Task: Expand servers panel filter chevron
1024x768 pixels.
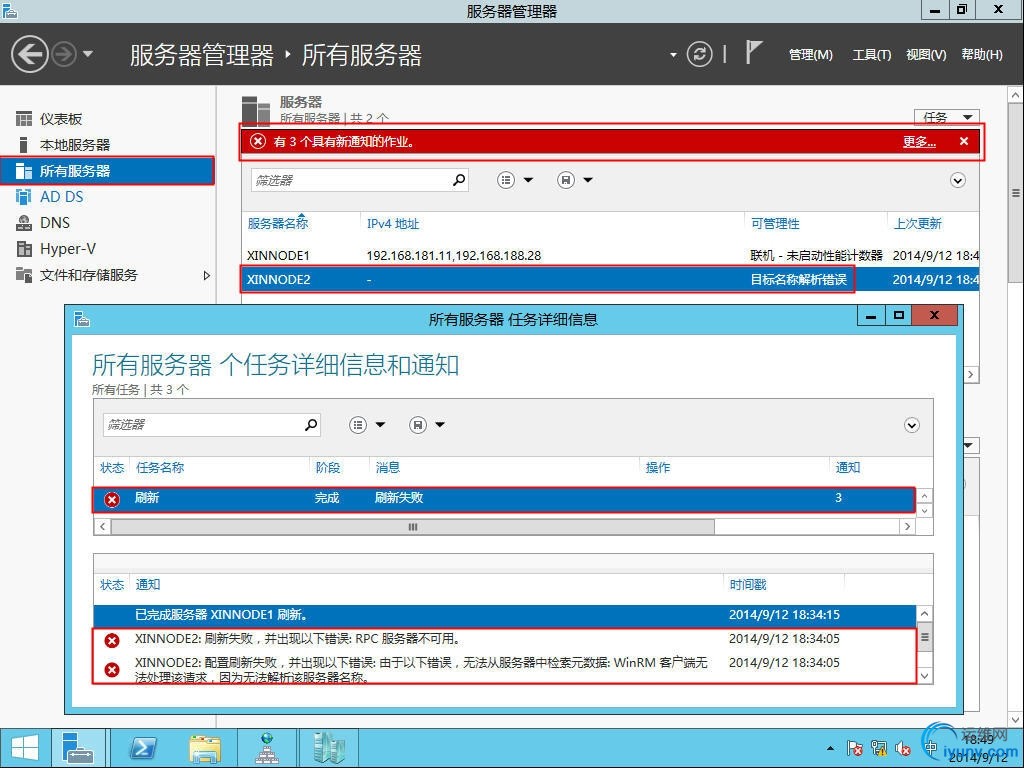Action: (957, 180)
